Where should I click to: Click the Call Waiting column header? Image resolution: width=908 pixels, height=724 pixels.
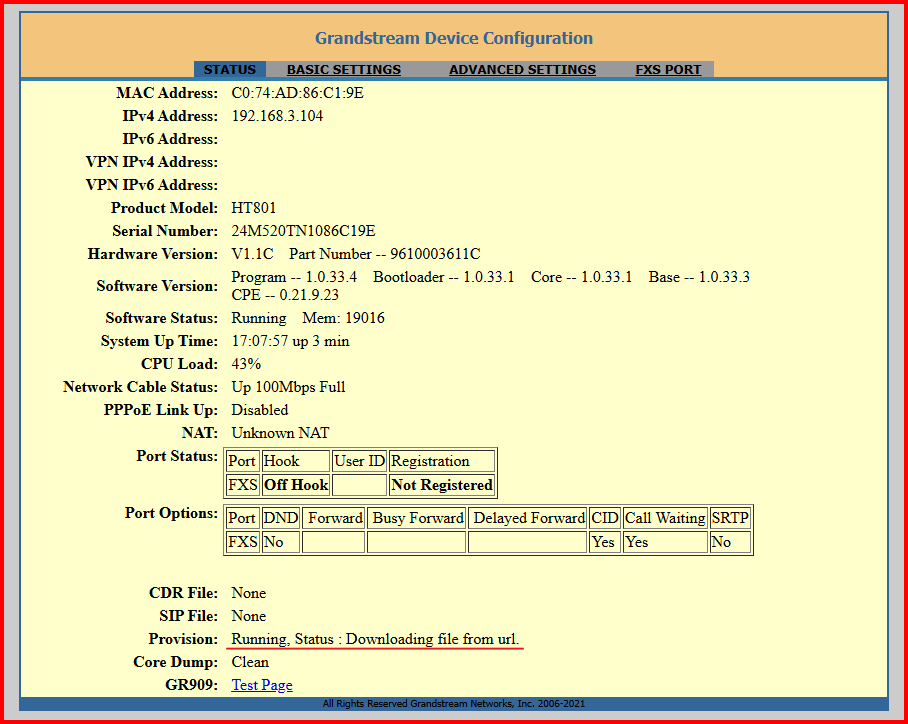pos(665,518)
